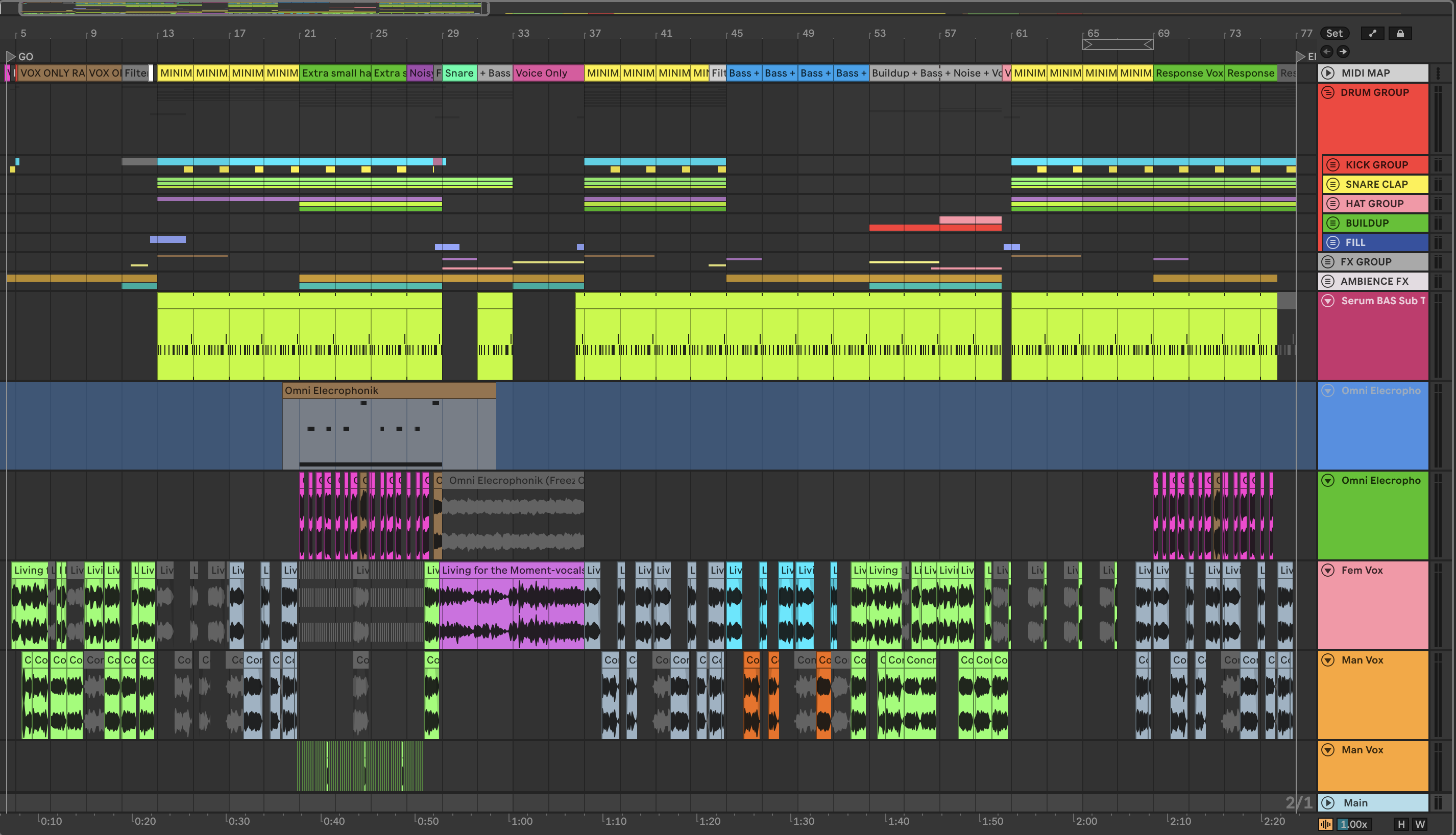The image size is (1456, 835).
Task: Toggle automation mode button
Action: (1372, 33)
